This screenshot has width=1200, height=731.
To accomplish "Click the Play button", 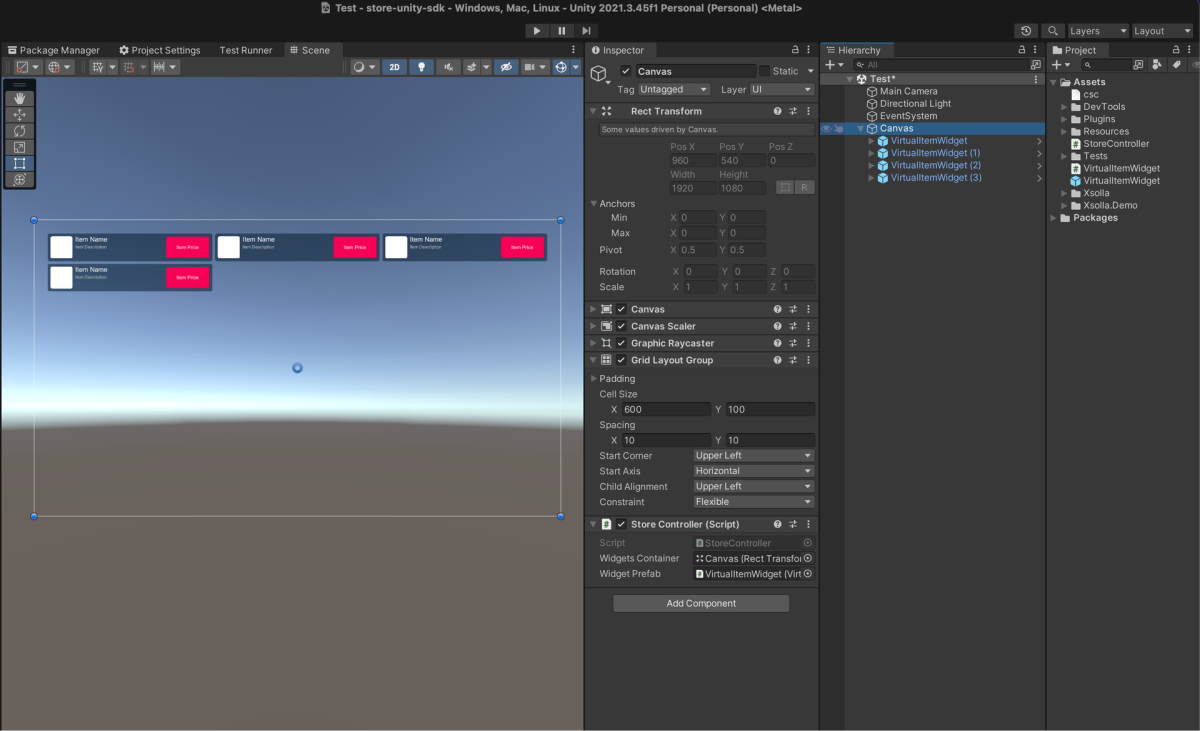I will point(537,31).
